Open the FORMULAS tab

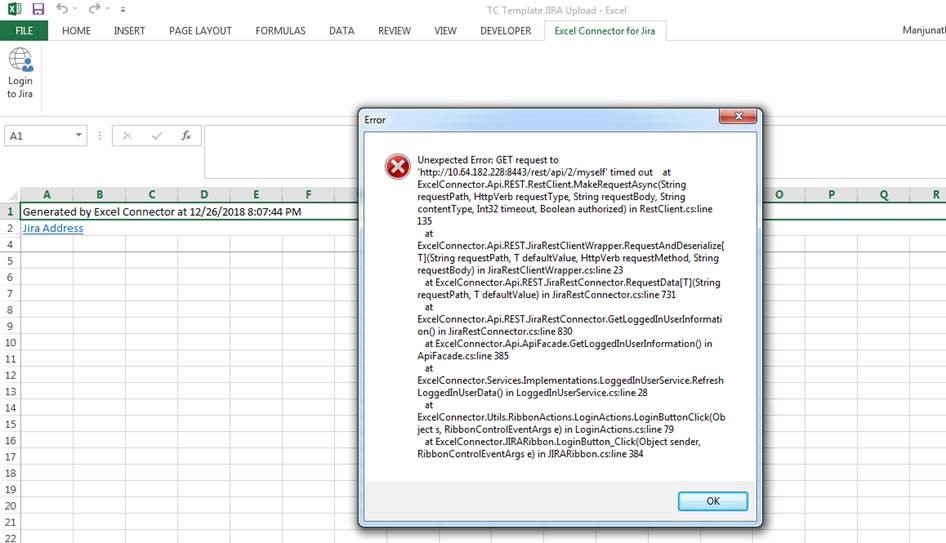coord(281,31)
